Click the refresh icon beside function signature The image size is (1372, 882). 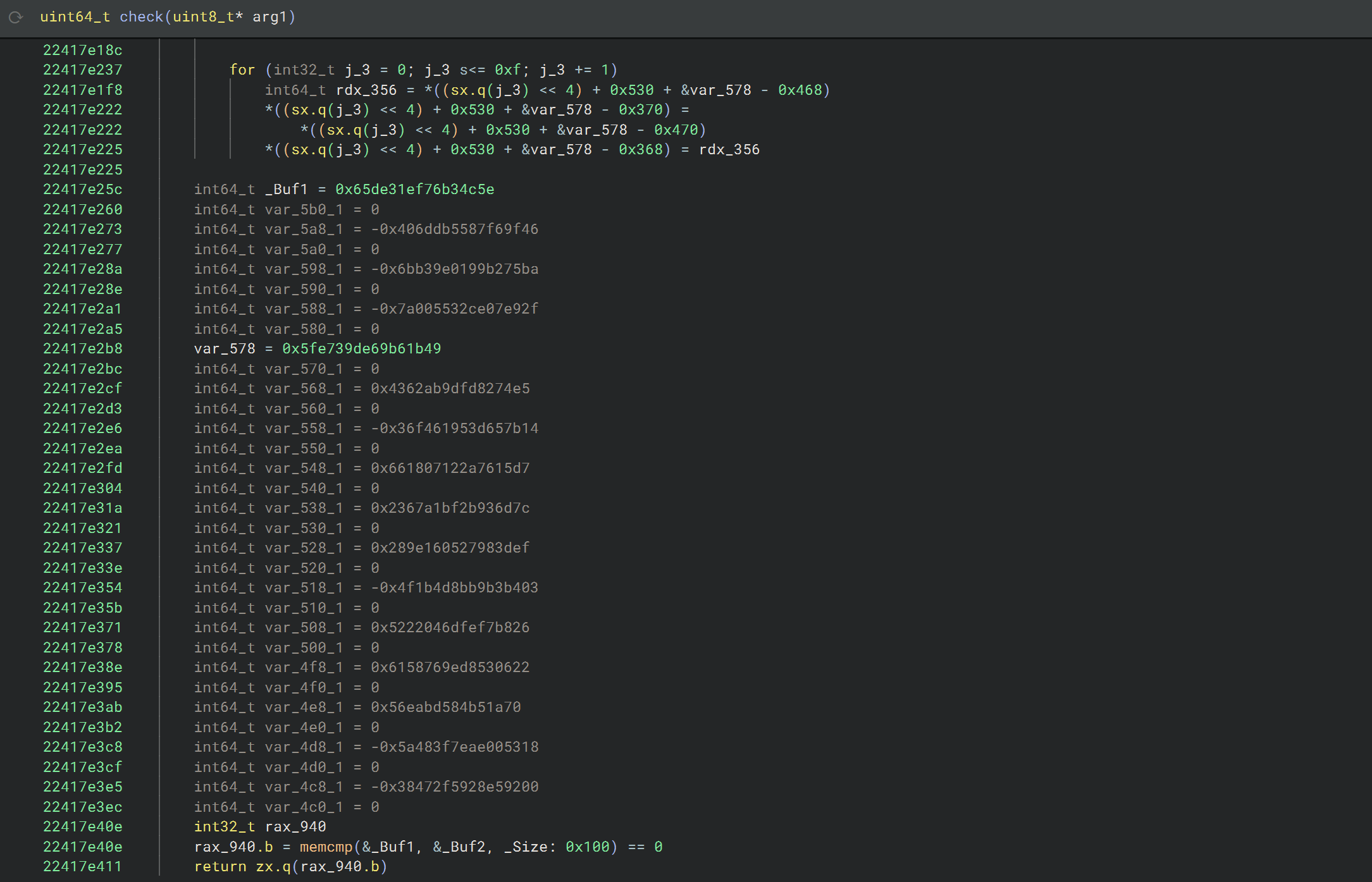coord(16,17)
